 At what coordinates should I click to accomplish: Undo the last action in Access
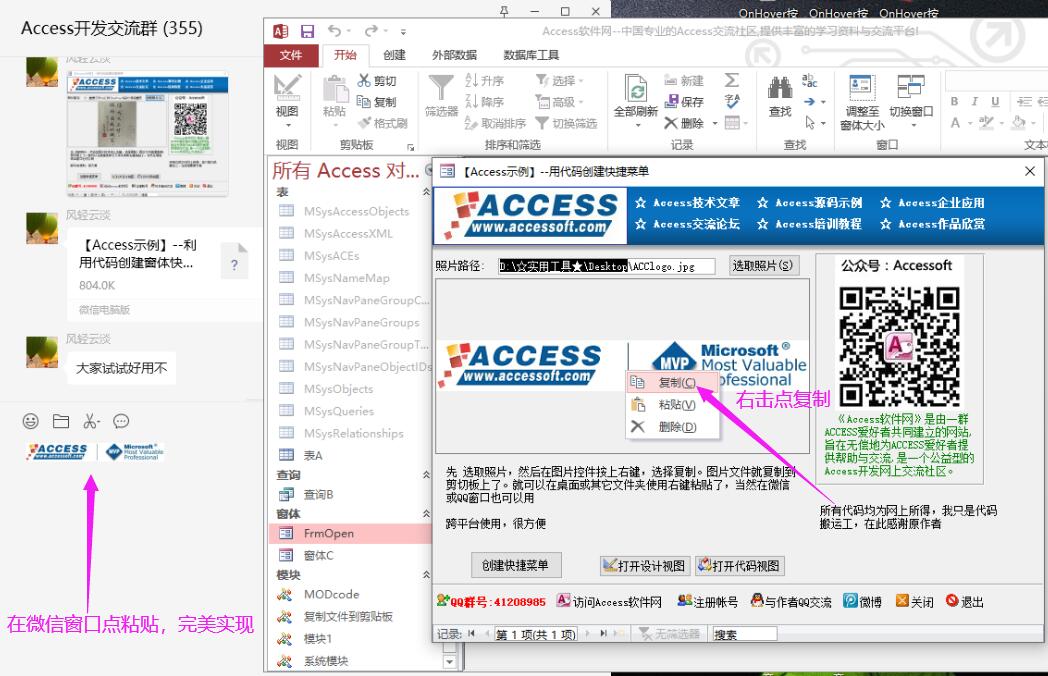(334, 31)
